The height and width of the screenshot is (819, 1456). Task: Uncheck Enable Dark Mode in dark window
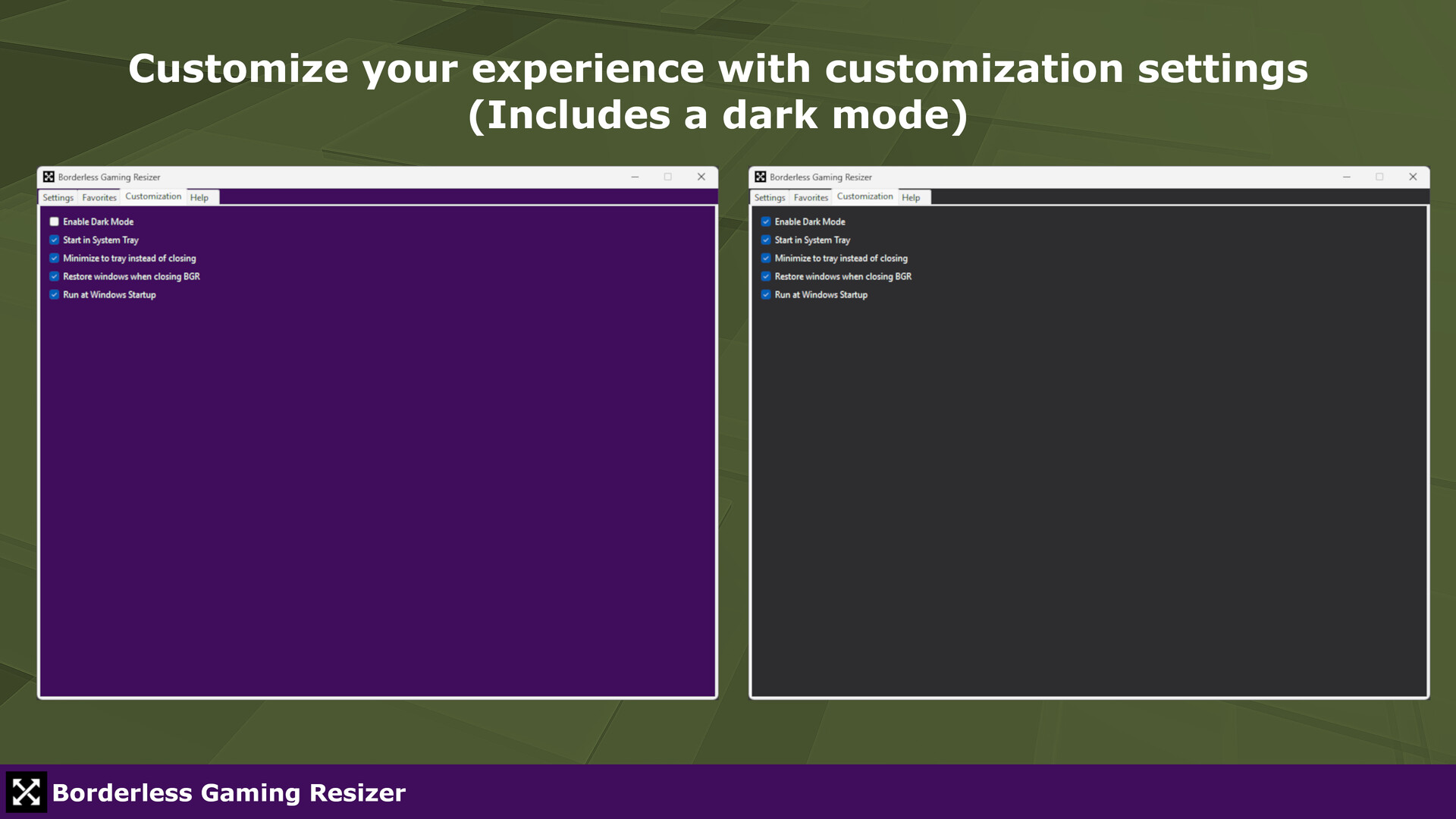coord(766,221)
